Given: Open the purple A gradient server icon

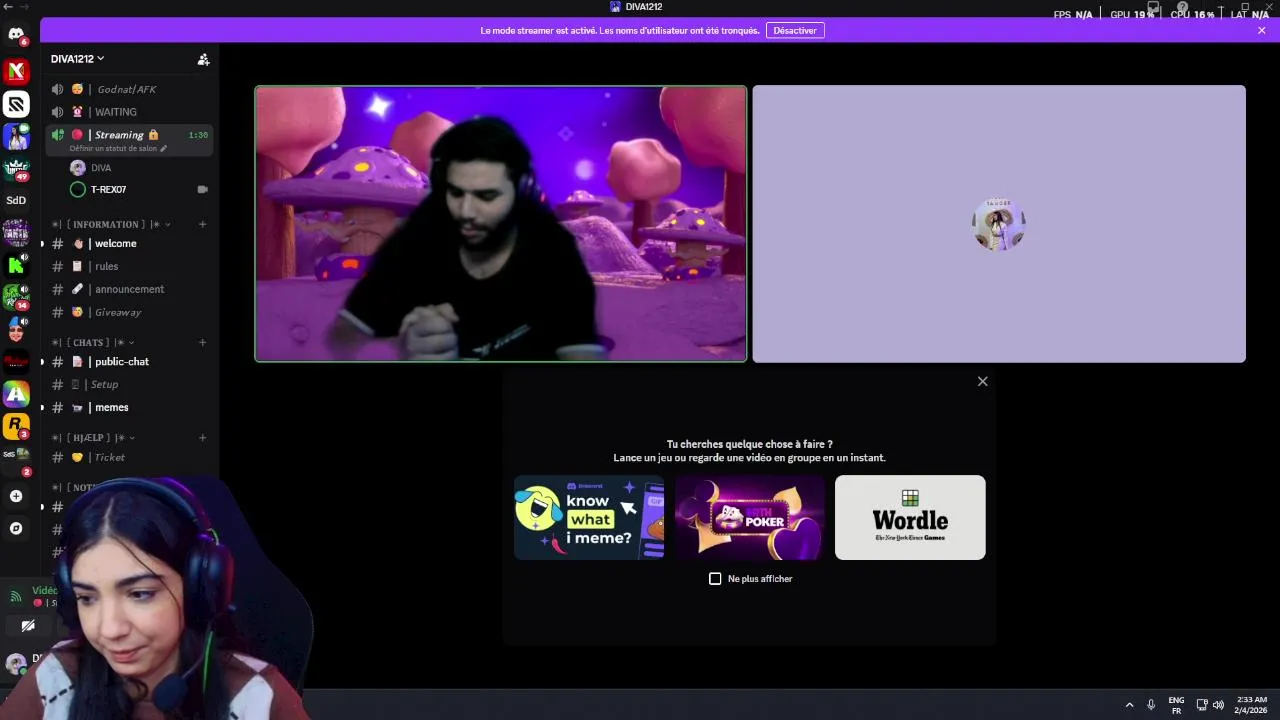Looking at the screenshot, I should [x=16, y=394].
